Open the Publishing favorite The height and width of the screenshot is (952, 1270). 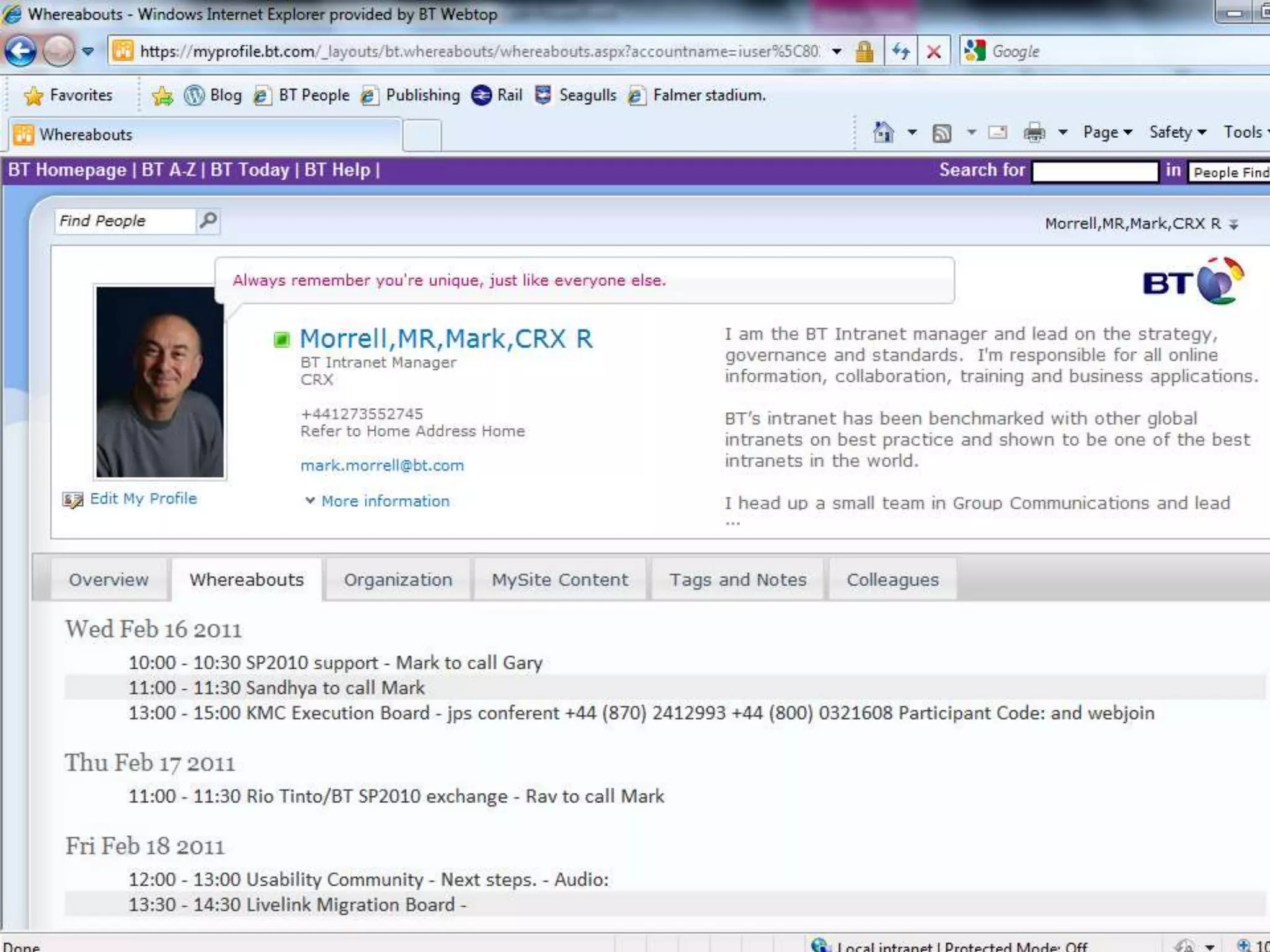(x=411, y=95)
